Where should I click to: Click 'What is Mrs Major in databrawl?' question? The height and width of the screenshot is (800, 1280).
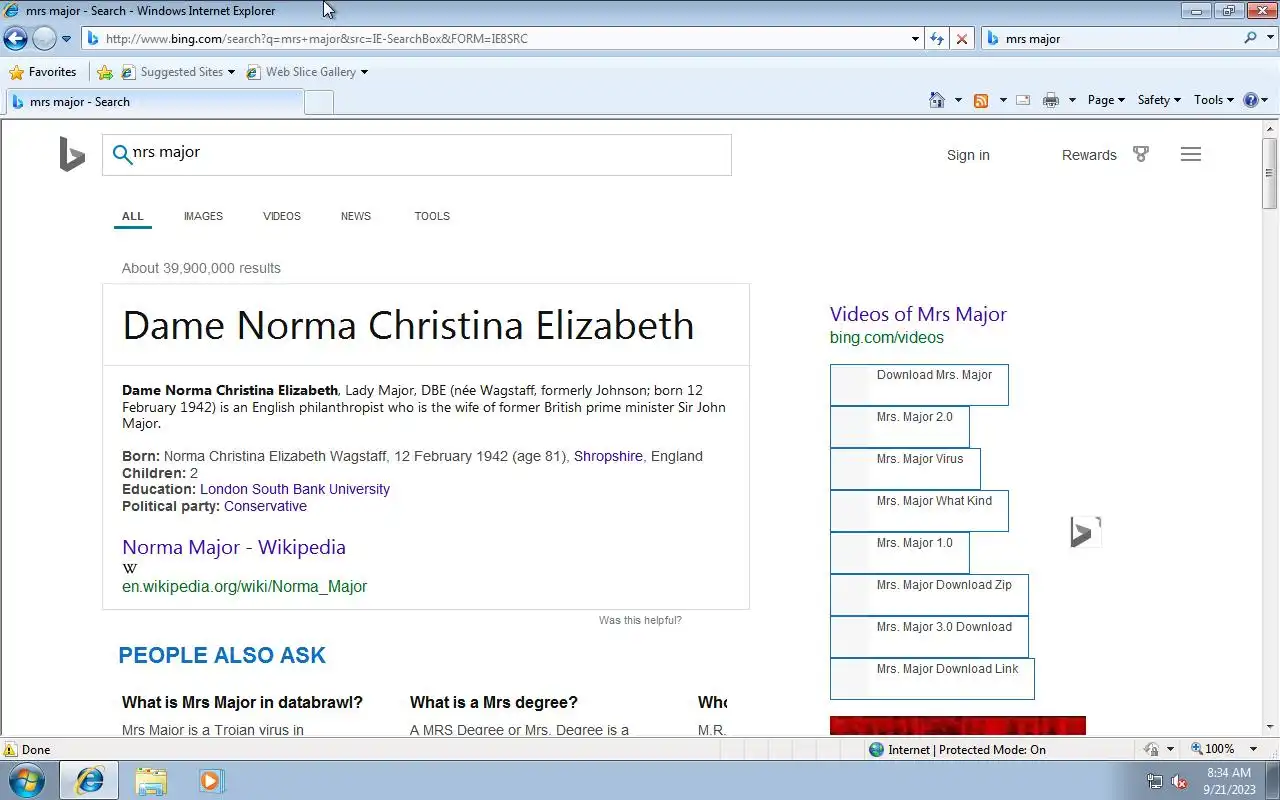pyautogui.click(x=242, y=703)
